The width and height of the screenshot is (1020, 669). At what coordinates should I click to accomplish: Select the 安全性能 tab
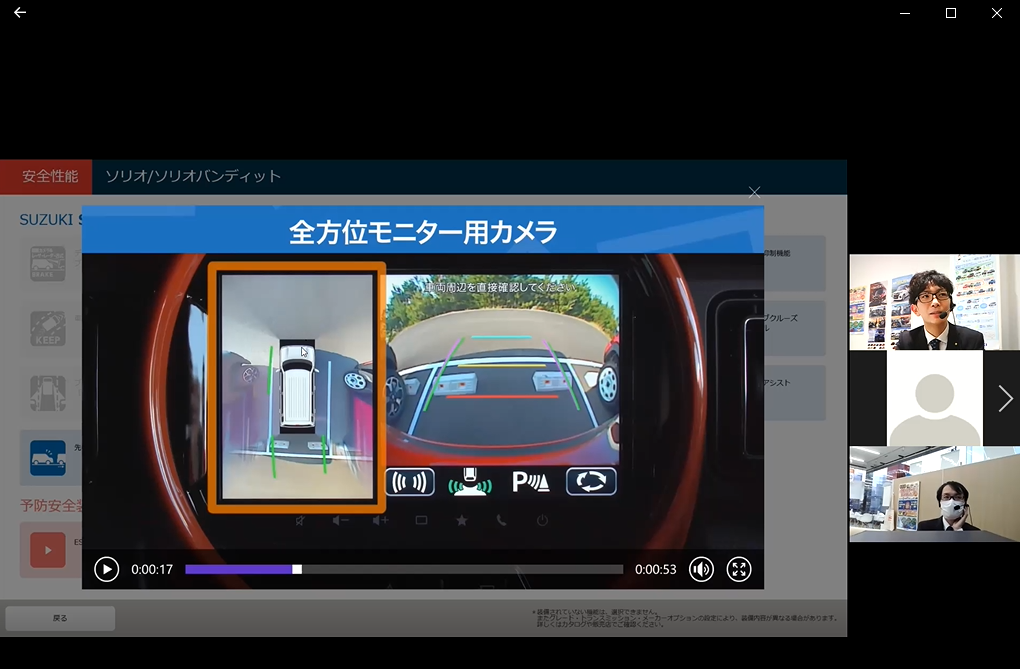point(47,176)
